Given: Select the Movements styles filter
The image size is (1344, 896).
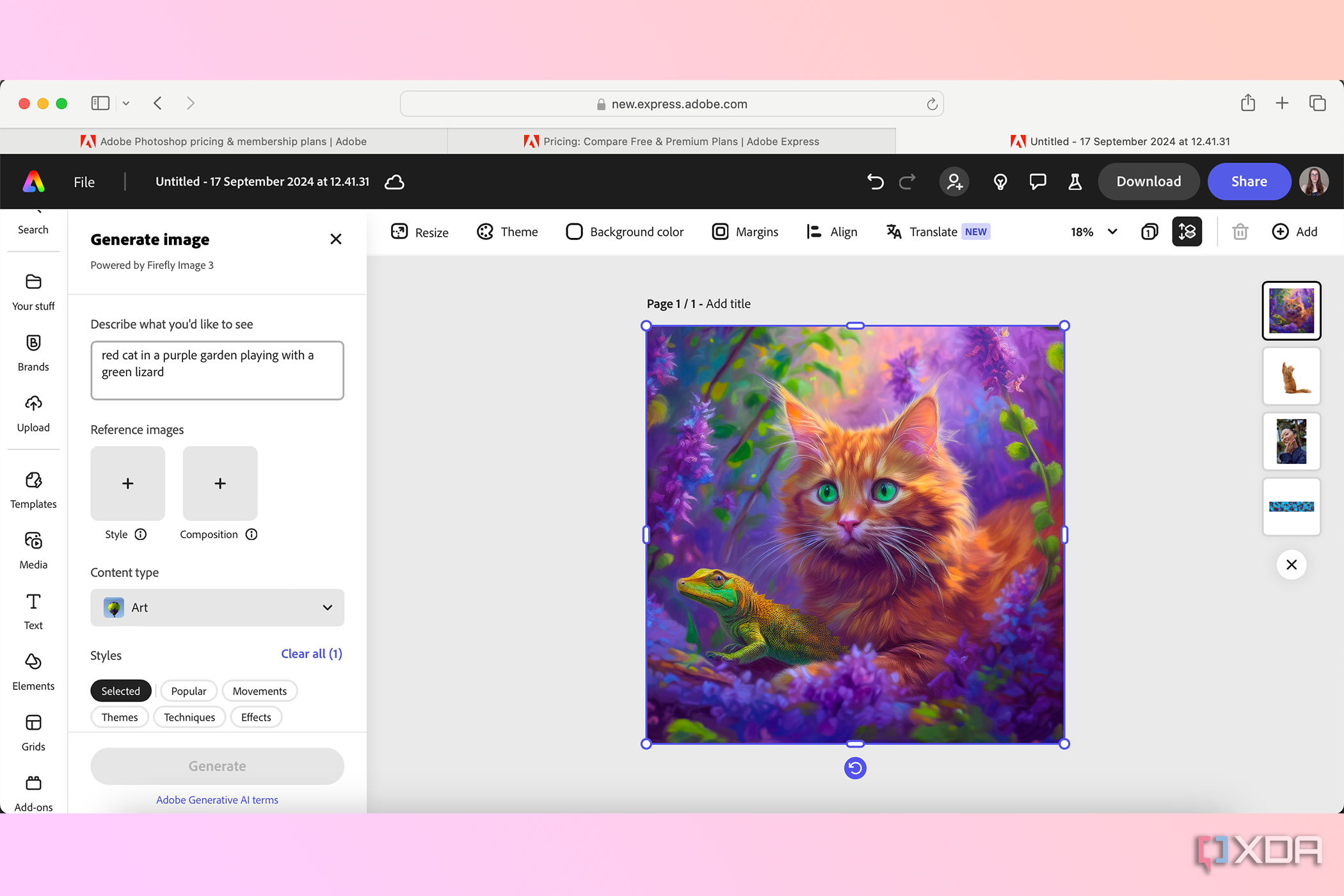Looking at the screenshot, I should 260,691.
